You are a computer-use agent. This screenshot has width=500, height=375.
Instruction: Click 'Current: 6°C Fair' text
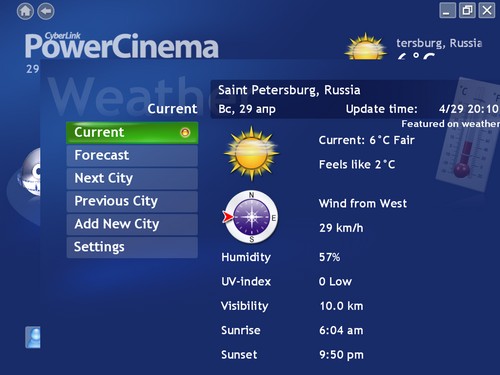[366, 140]
